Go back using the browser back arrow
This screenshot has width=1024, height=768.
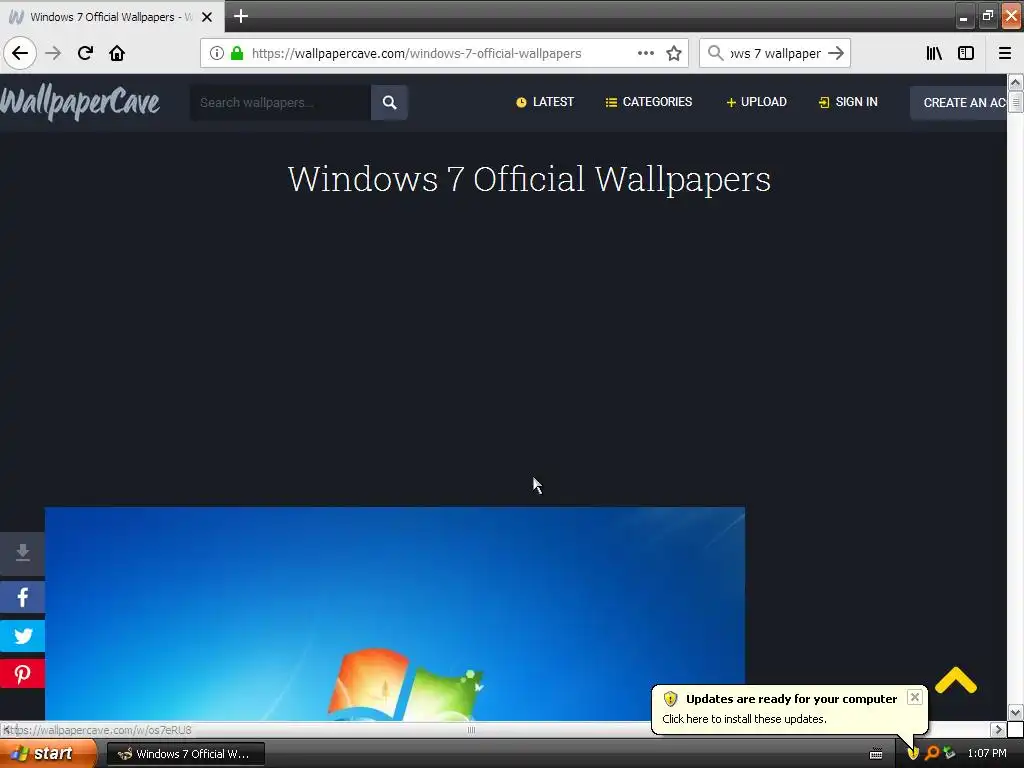click(20, 53)
